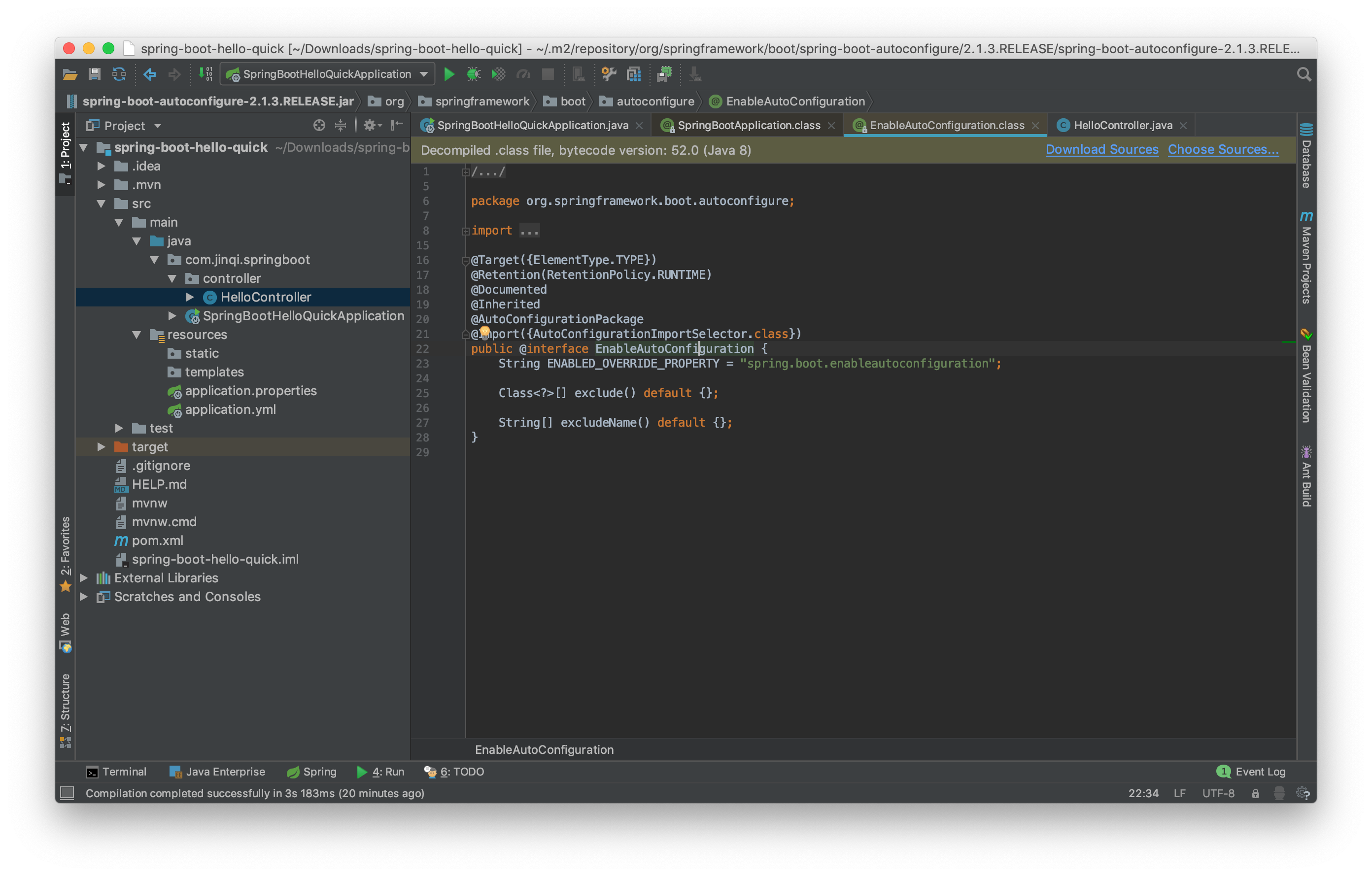The width and height of the screenshot is (1372, 876).
Task: Click the 22:34 caret position indicator
Action: coord(1143,793)
